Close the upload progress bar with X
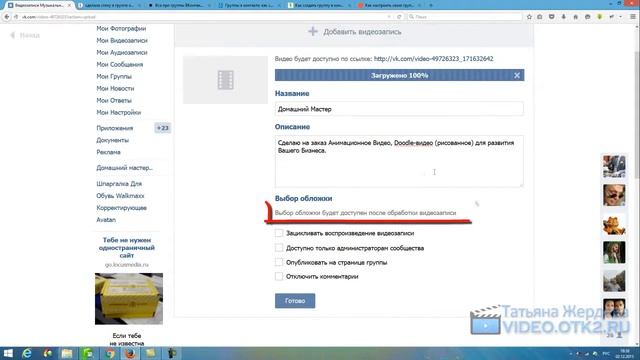640x360 pixels. pyautogui.click(x=517, y=75)
